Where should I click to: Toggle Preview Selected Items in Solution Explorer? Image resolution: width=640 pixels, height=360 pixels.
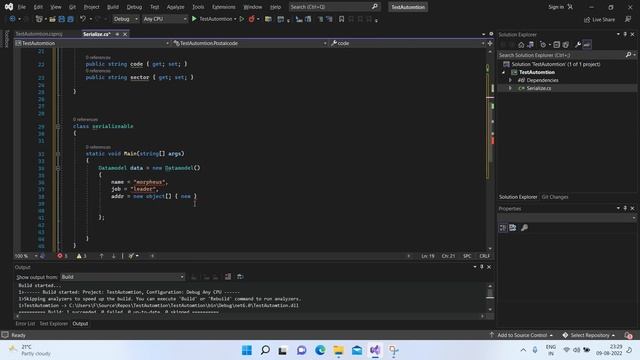click(x=587, y=44)
